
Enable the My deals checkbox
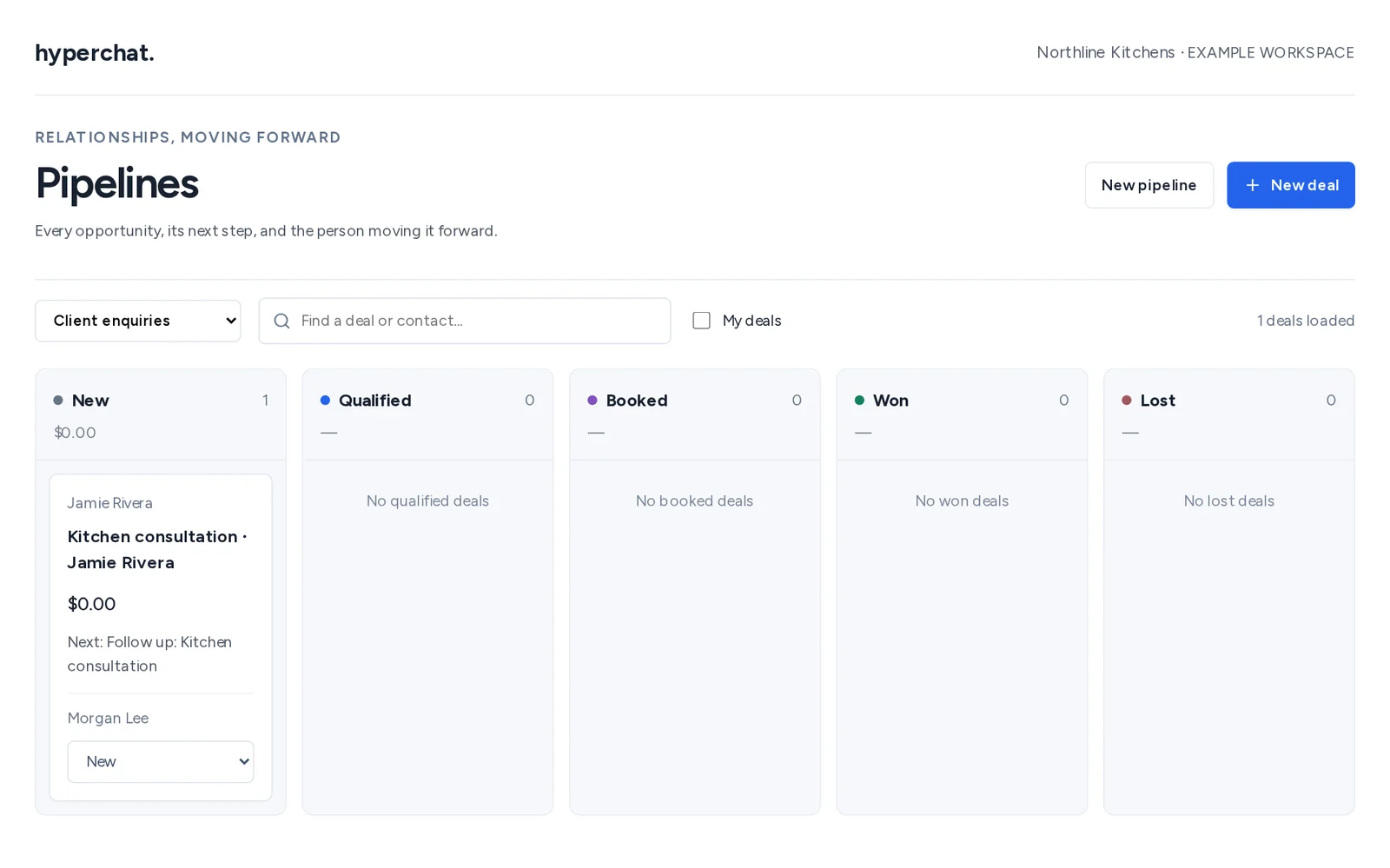[x=701, y=321]
